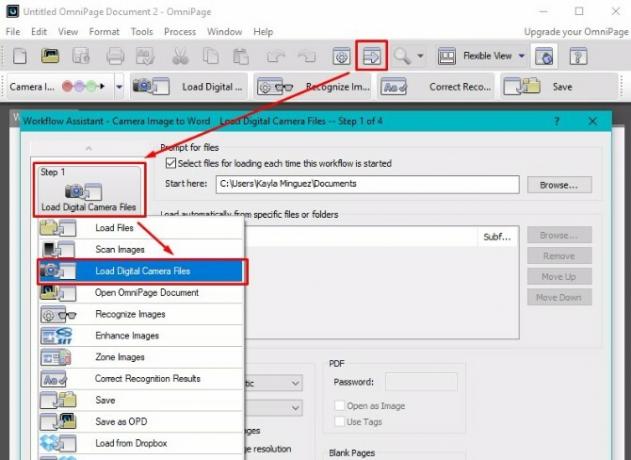Screen dimensions: 631x460
Task: Open the Format menu
Action: pyautogui.click(x=104, y=32)
